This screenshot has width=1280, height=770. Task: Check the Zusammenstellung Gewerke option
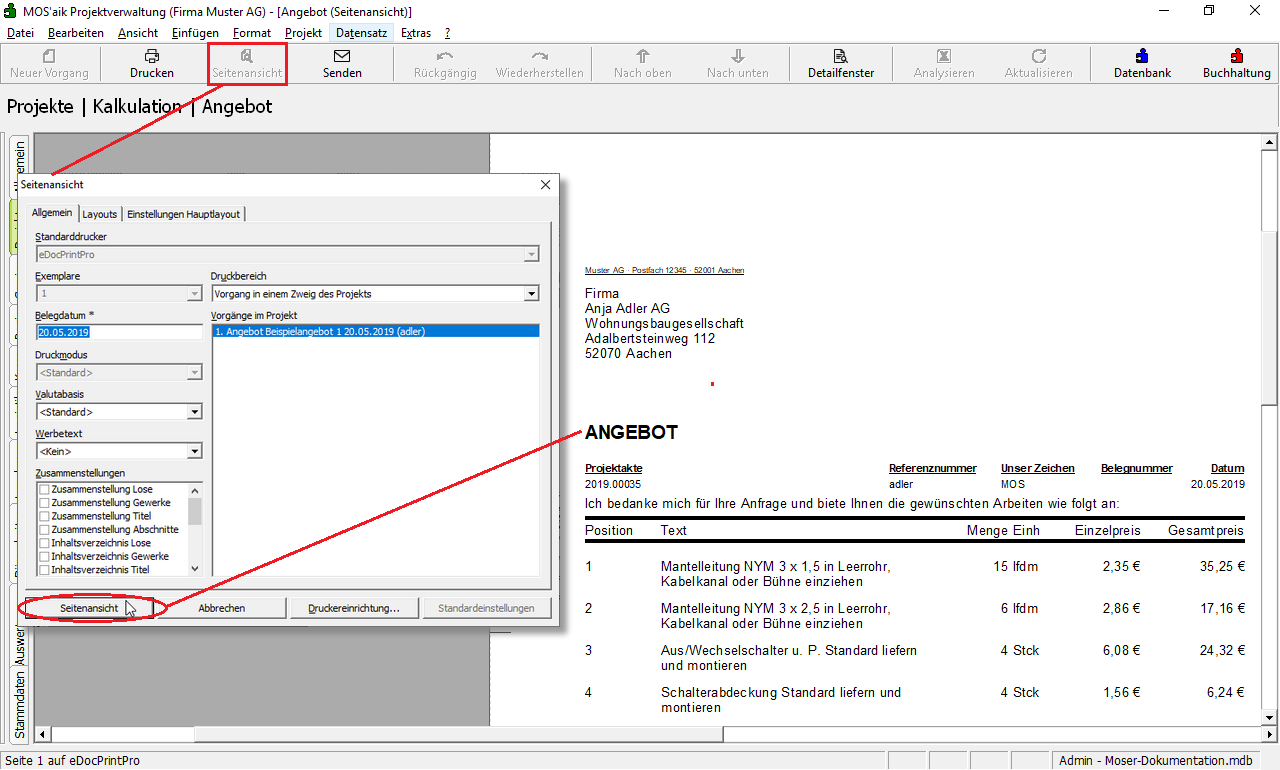[x=44, y=503]
